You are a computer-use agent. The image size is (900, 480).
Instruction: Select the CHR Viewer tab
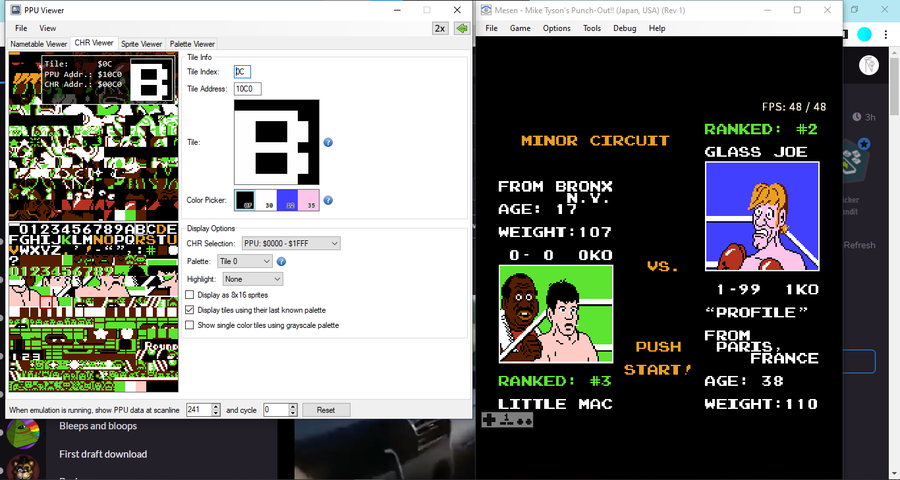tap(94, 43)
